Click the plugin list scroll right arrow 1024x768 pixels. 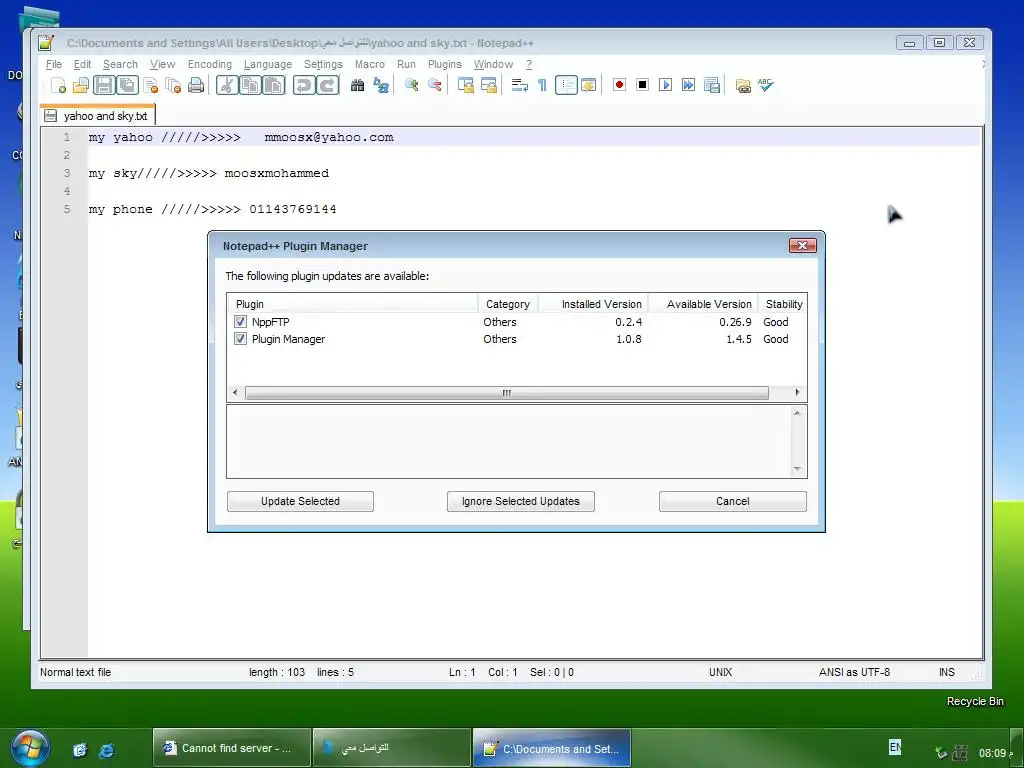tap(797, 392)
